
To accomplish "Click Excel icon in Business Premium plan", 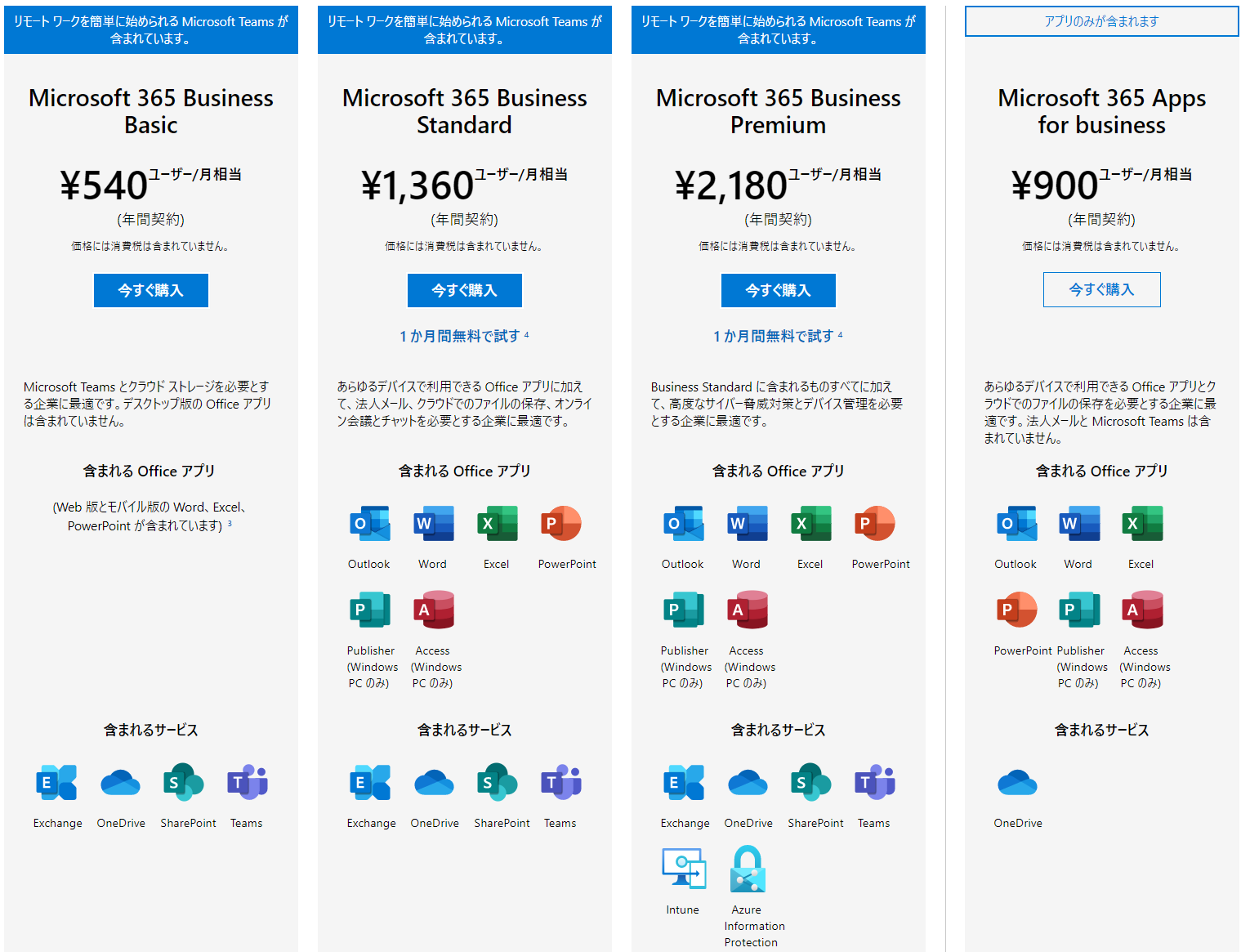I will [810, 524].
